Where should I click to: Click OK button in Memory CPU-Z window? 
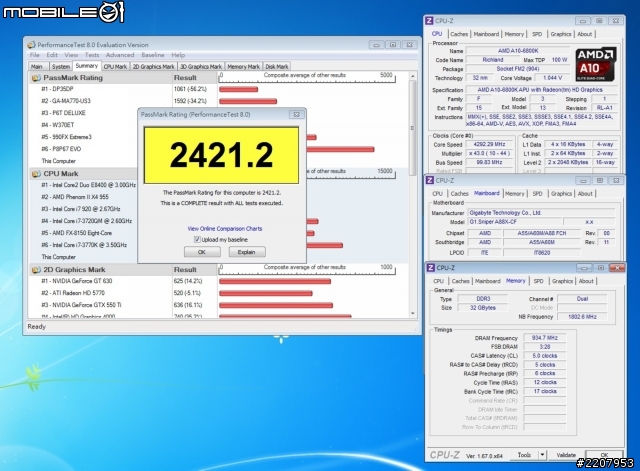click(604, 455)
